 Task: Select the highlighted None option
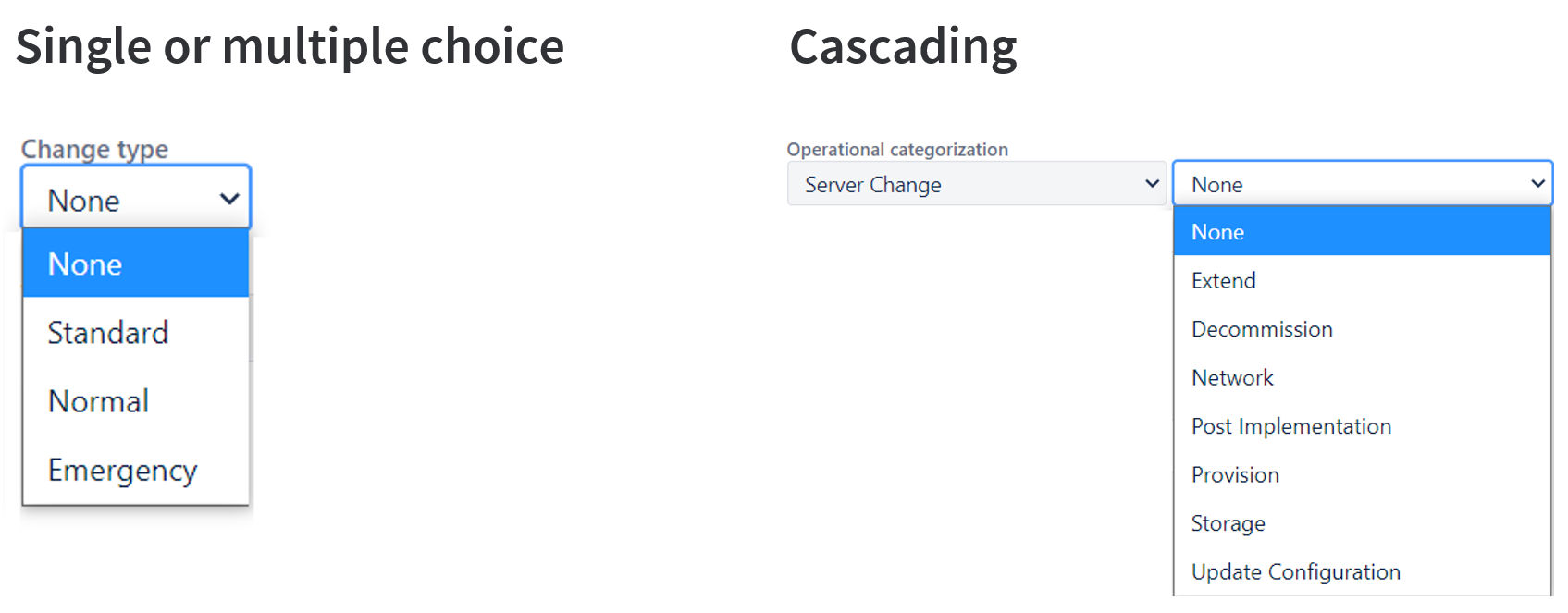coord(1217,231)
